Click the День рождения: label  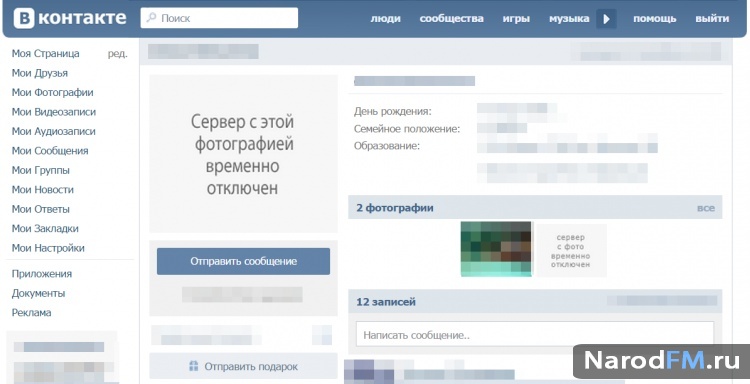(393, 111)
